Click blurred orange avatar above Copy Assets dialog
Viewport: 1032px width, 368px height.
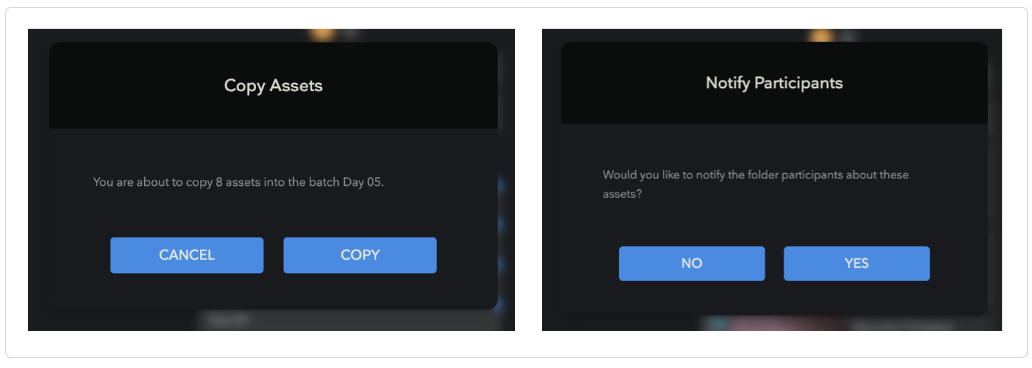click(321, 34)
